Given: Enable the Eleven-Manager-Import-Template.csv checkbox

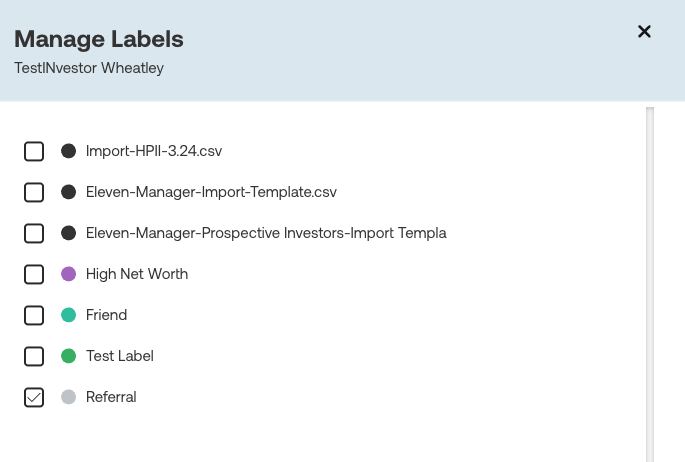Looking at the screenshot, I should (x=34, y=192).
